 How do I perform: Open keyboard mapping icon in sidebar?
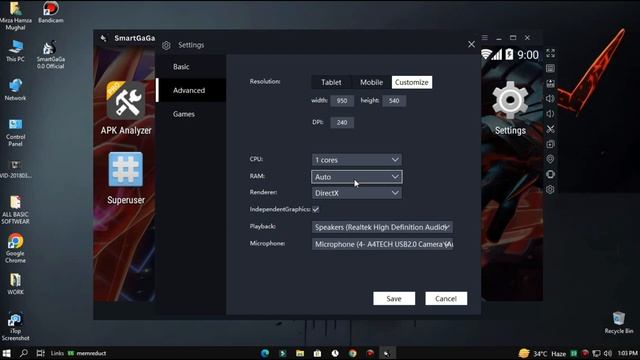pos(550,68)
